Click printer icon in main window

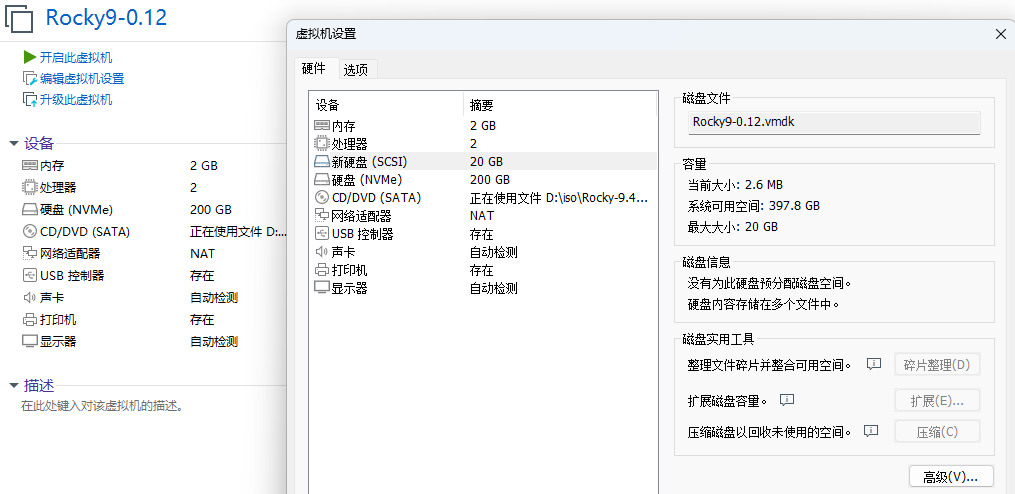coord(30,319)
